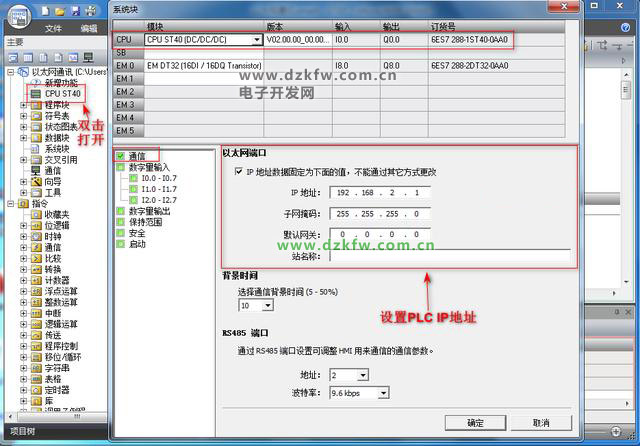This screenshot has height=446, width=640.
Task: Toggle the fixed IP address checkbox
Action: pos(236,171)
